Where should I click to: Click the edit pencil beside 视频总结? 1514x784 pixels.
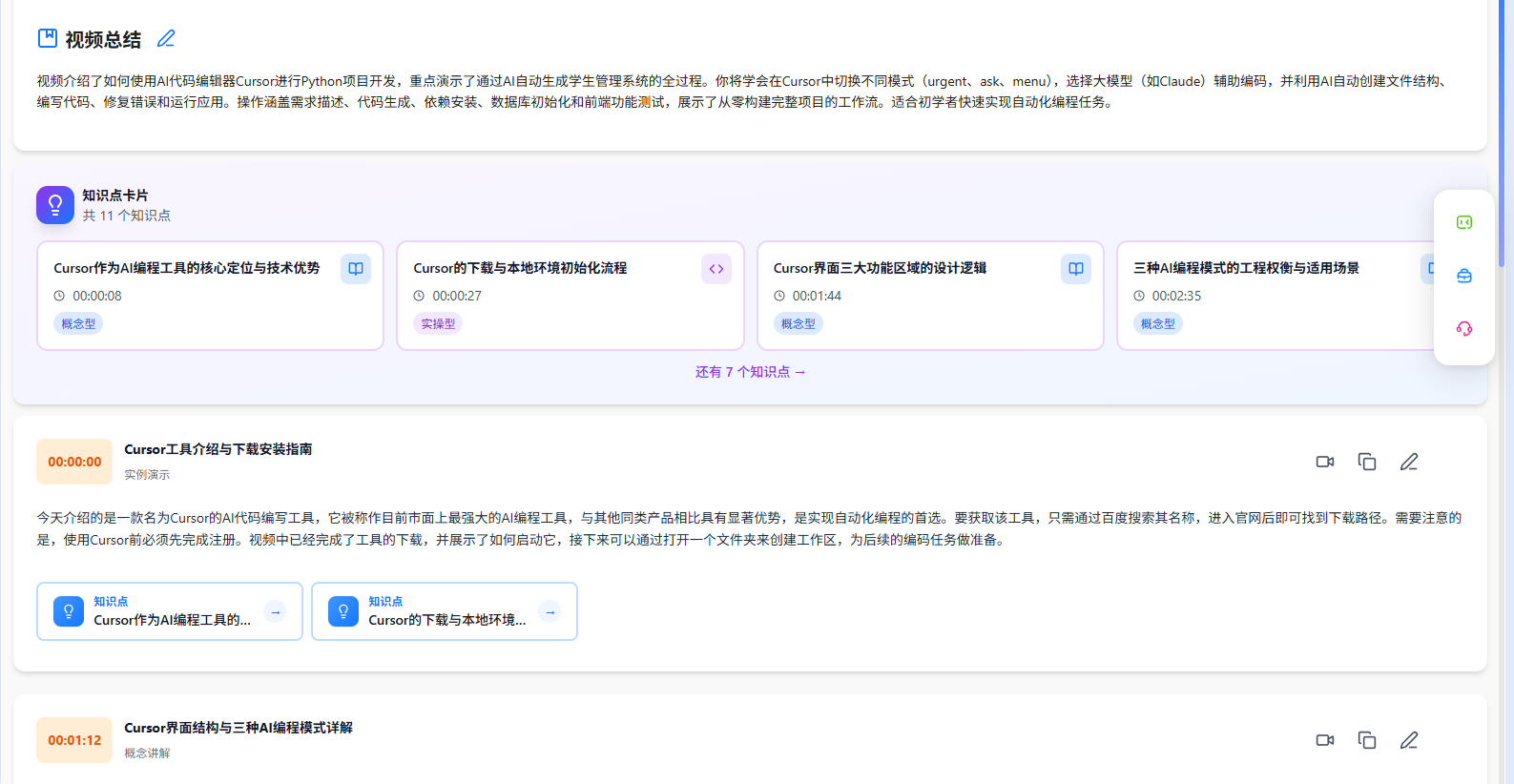tap(166, 38)
